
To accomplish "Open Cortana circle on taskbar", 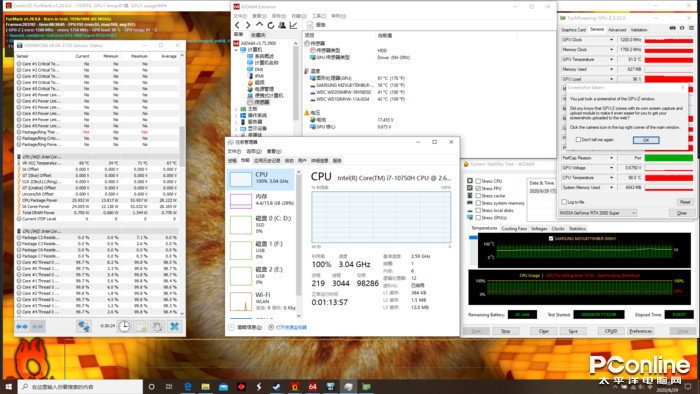I will click(151, 387).
